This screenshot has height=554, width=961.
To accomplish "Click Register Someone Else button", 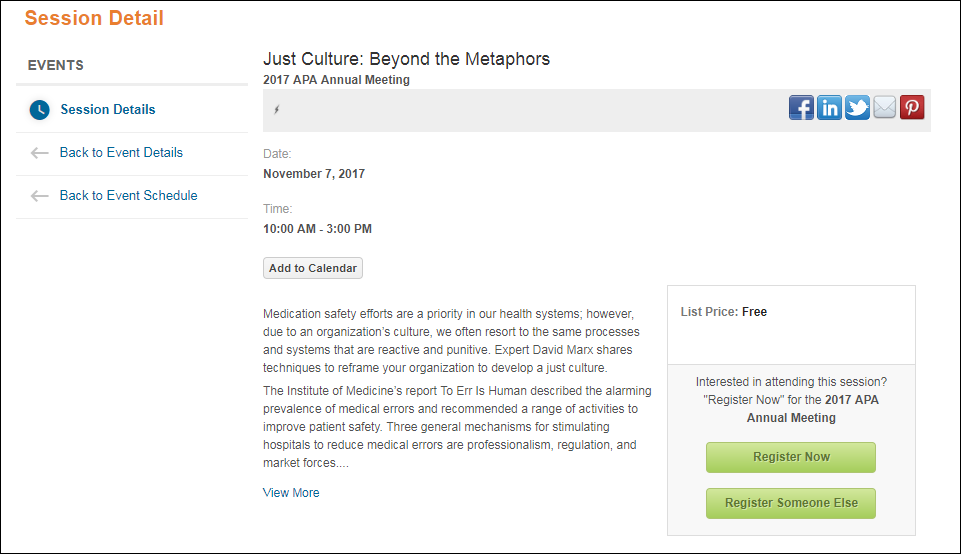I will [791, 503].
